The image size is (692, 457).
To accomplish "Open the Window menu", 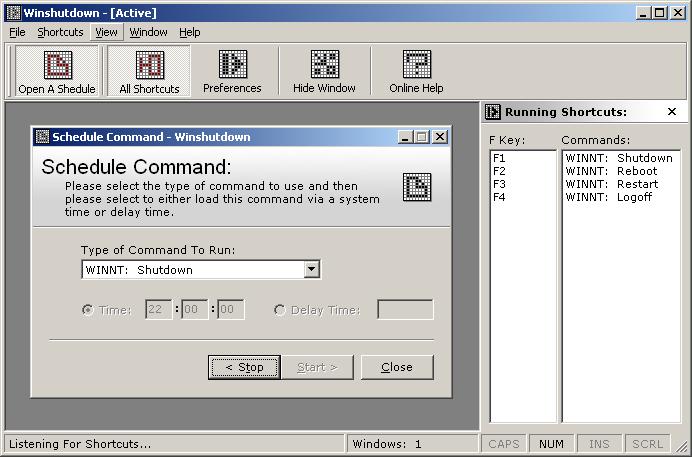I will pyautogui.click(x=148, y=32).
